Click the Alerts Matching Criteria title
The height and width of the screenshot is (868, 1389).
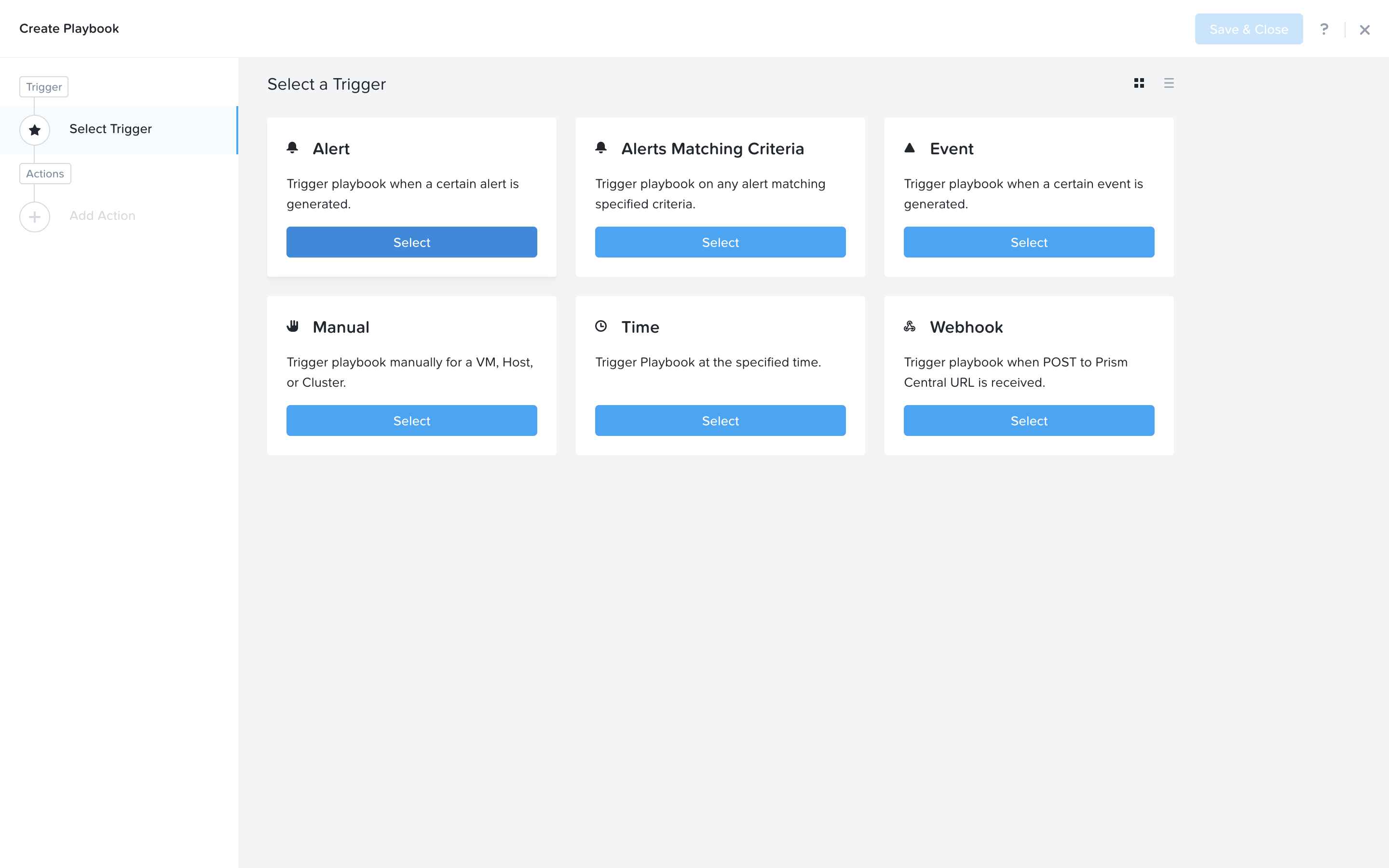point(712,149)
